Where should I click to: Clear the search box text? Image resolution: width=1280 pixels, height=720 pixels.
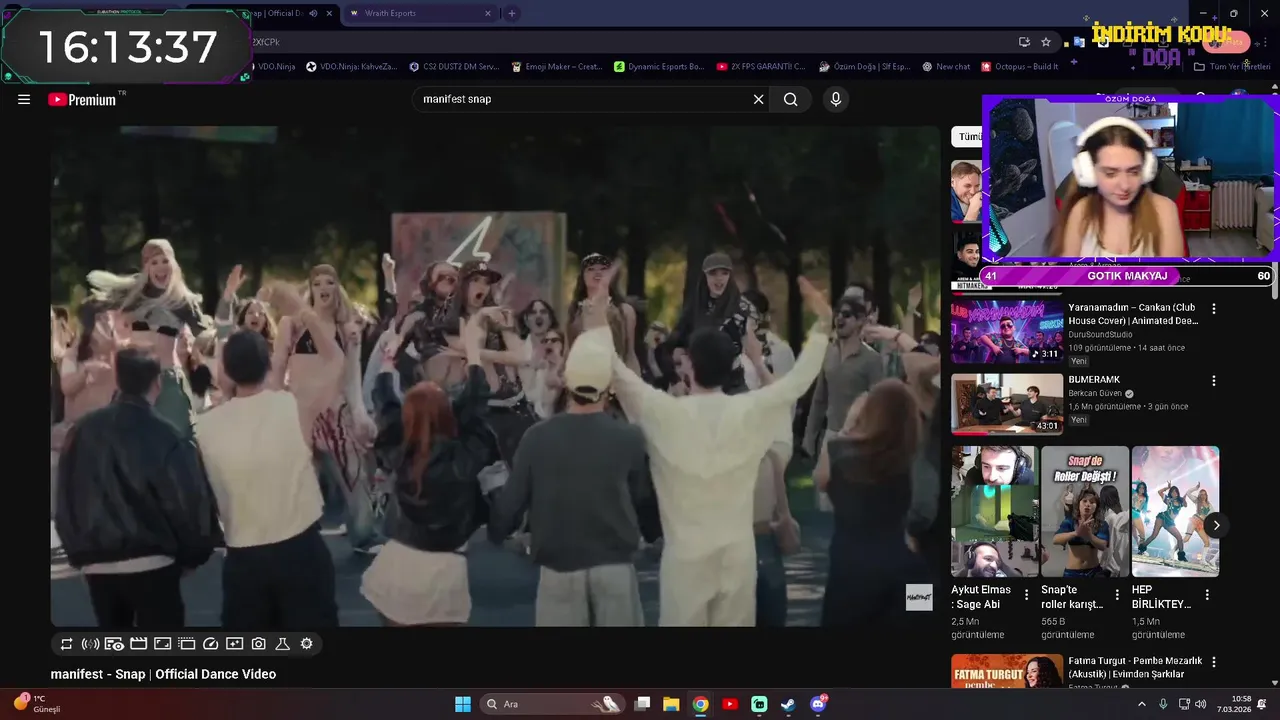pyautogui.click(x=758, y=99)
